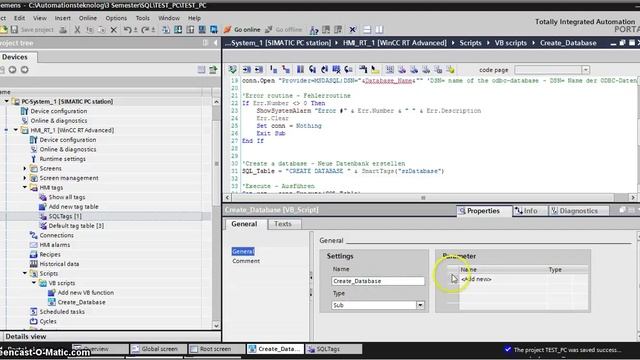Switch to the Diagnostics tab
Screen dimensions: 640x360
point(578,211)
